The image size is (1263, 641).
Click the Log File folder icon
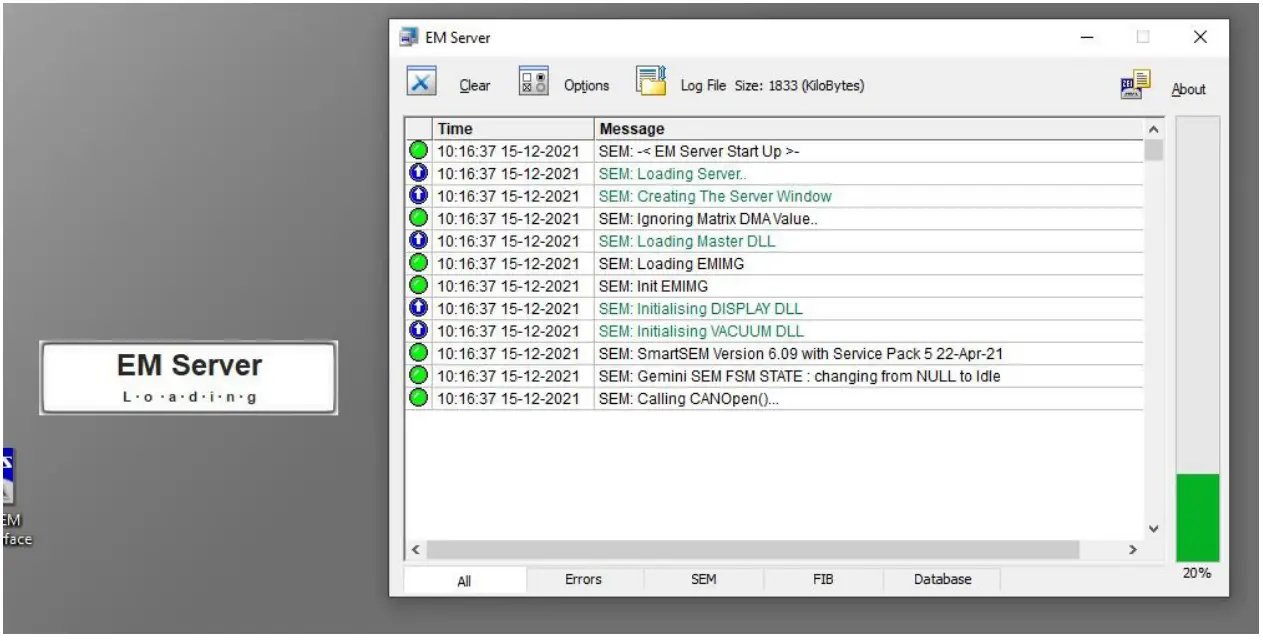651,82
